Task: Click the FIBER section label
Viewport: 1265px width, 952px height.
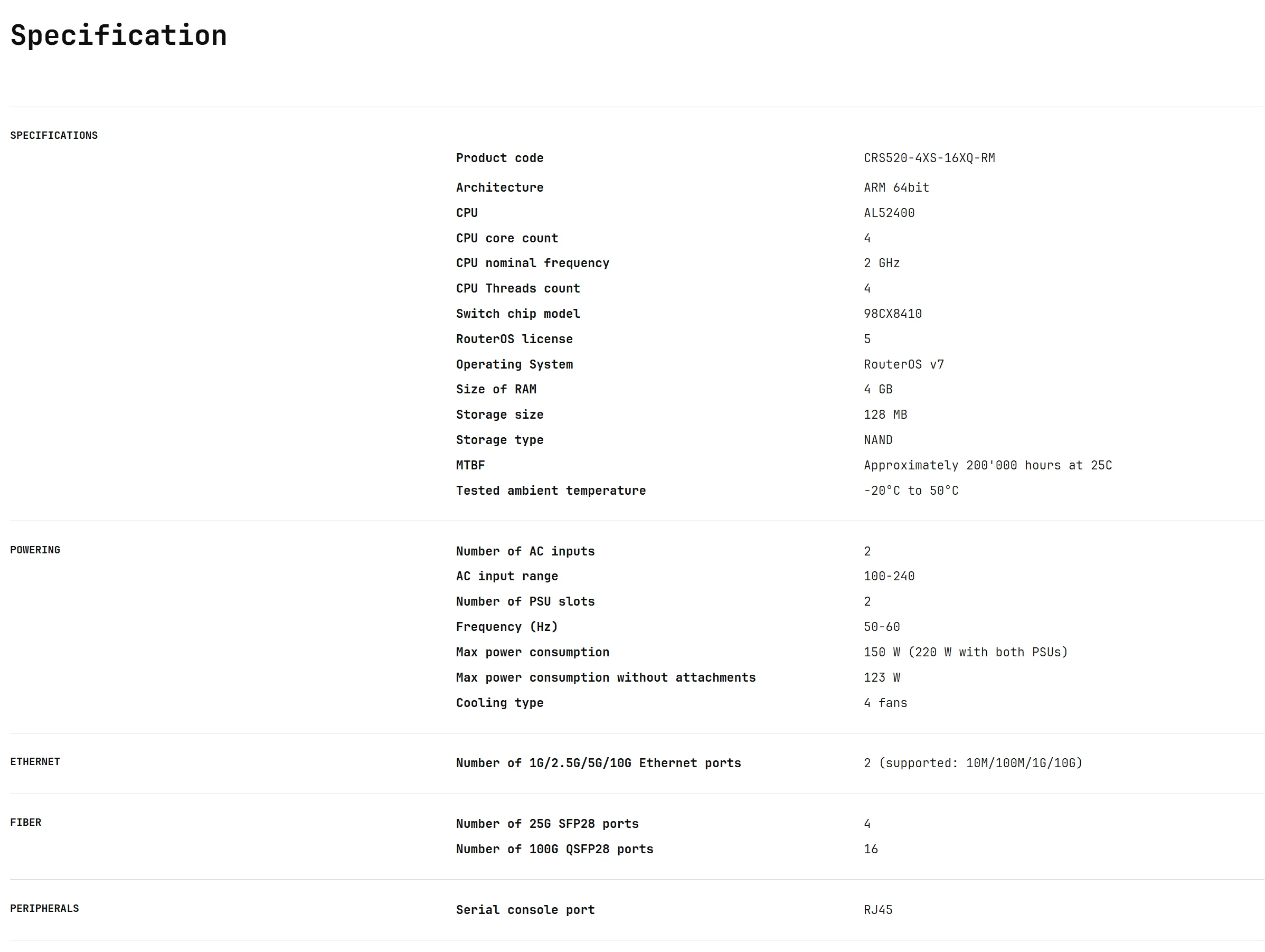Action: [x=26, y=822]
